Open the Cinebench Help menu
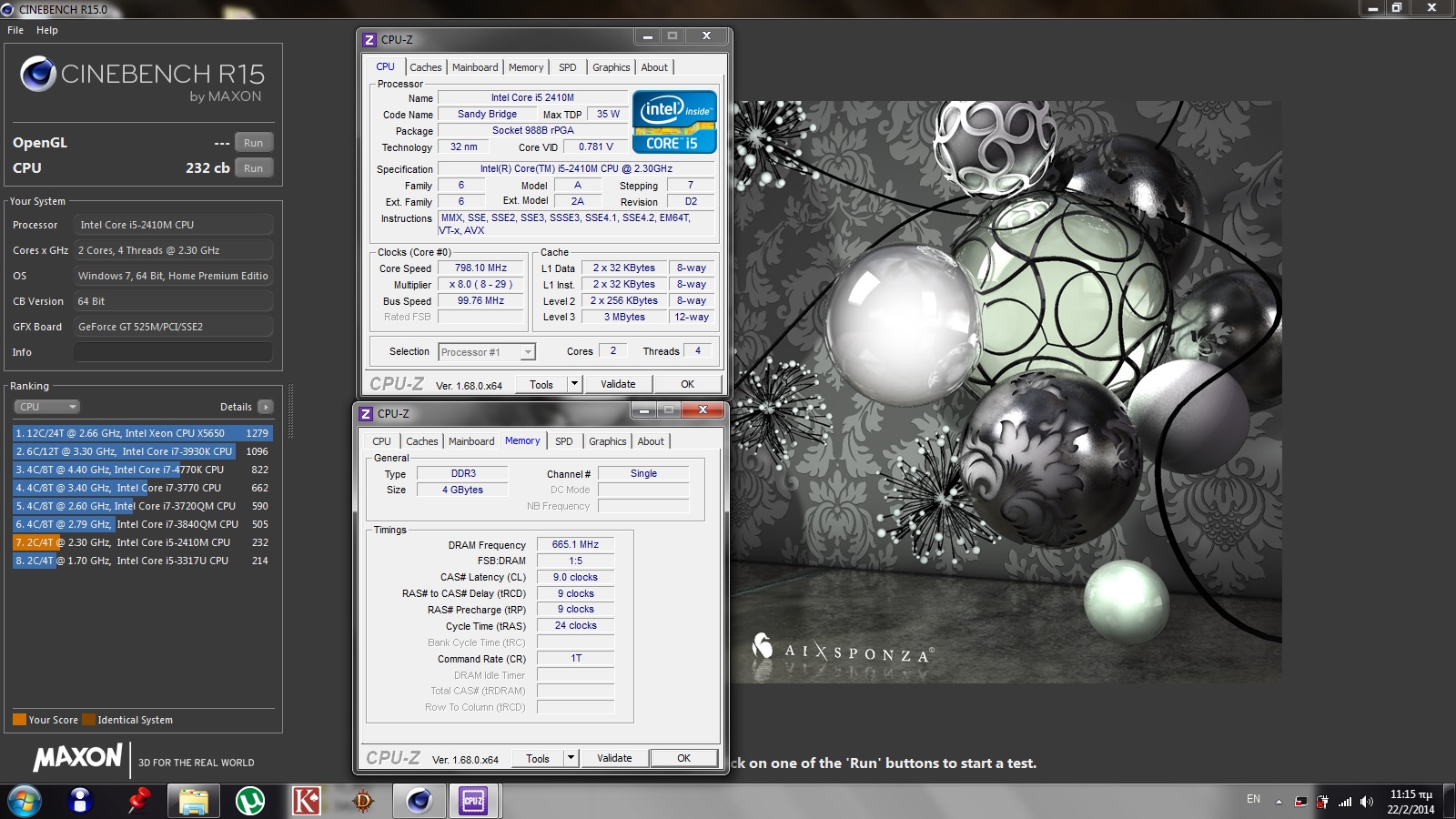This screenshot has width=1456, height=819. coord(47,30)
